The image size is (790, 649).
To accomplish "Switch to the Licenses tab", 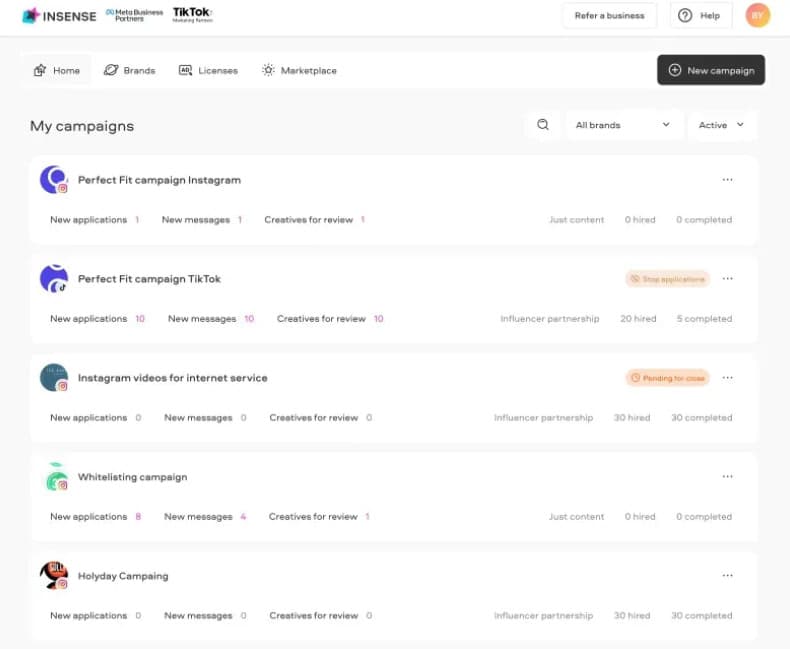I will 208,71.
